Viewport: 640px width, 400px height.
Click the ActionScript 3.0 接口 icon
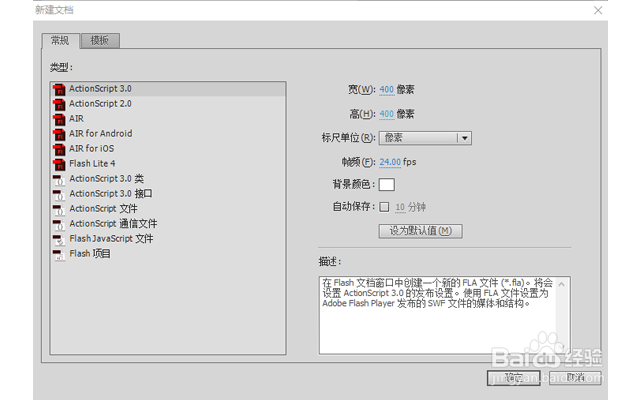coord(59,195)
